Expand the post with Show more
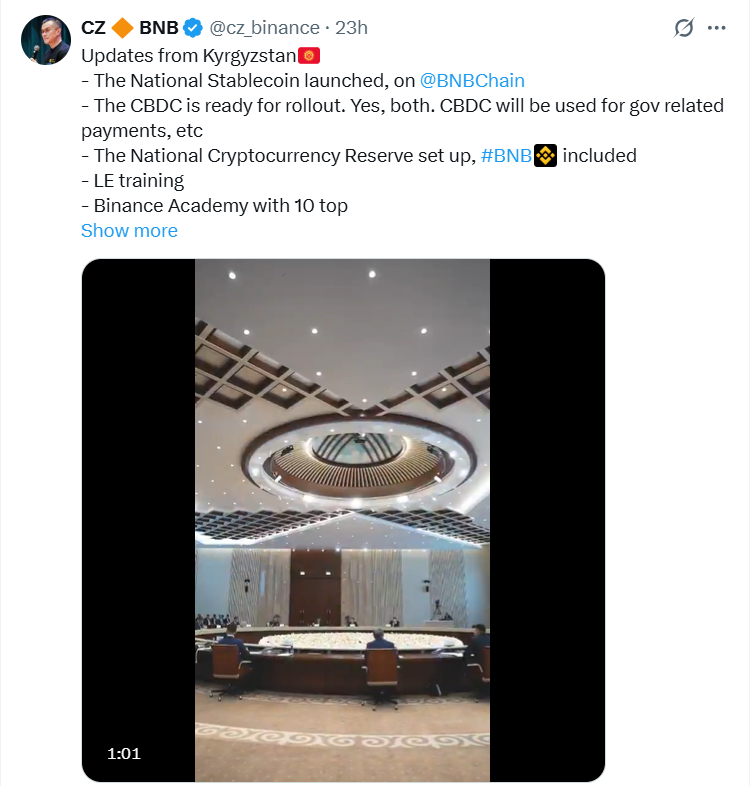This screenshot has width=750, height=786. (129, 231)
